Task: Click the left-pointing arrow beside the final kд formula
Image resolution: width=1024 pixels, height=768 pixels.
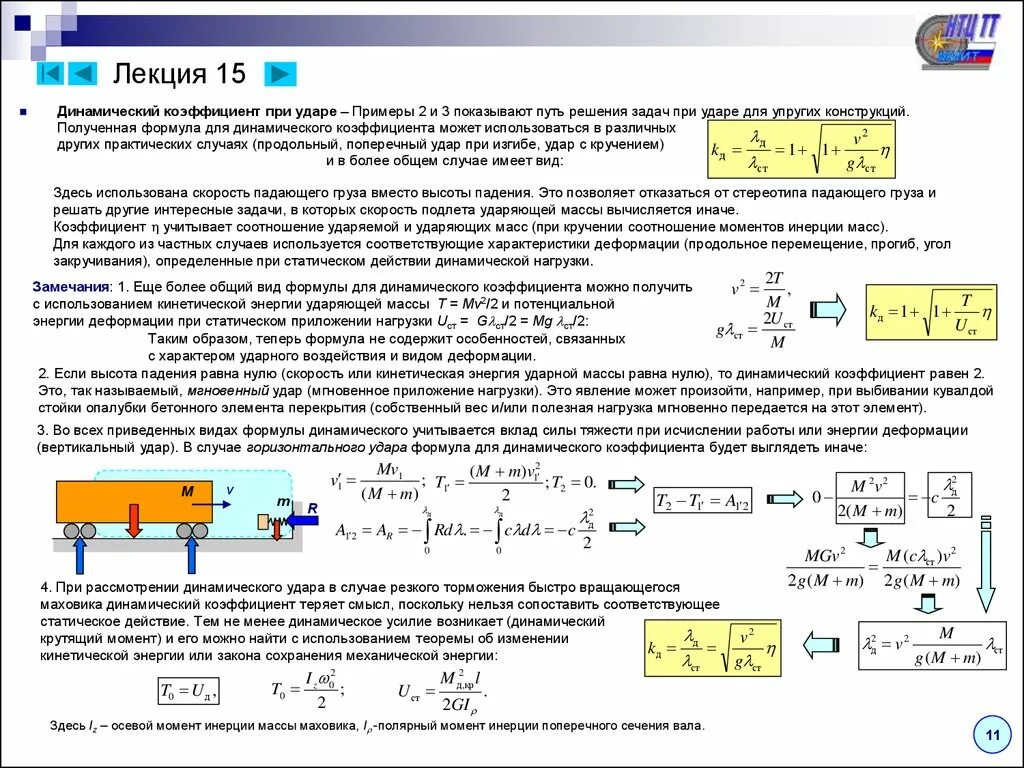Action: [x=820, y=646]
